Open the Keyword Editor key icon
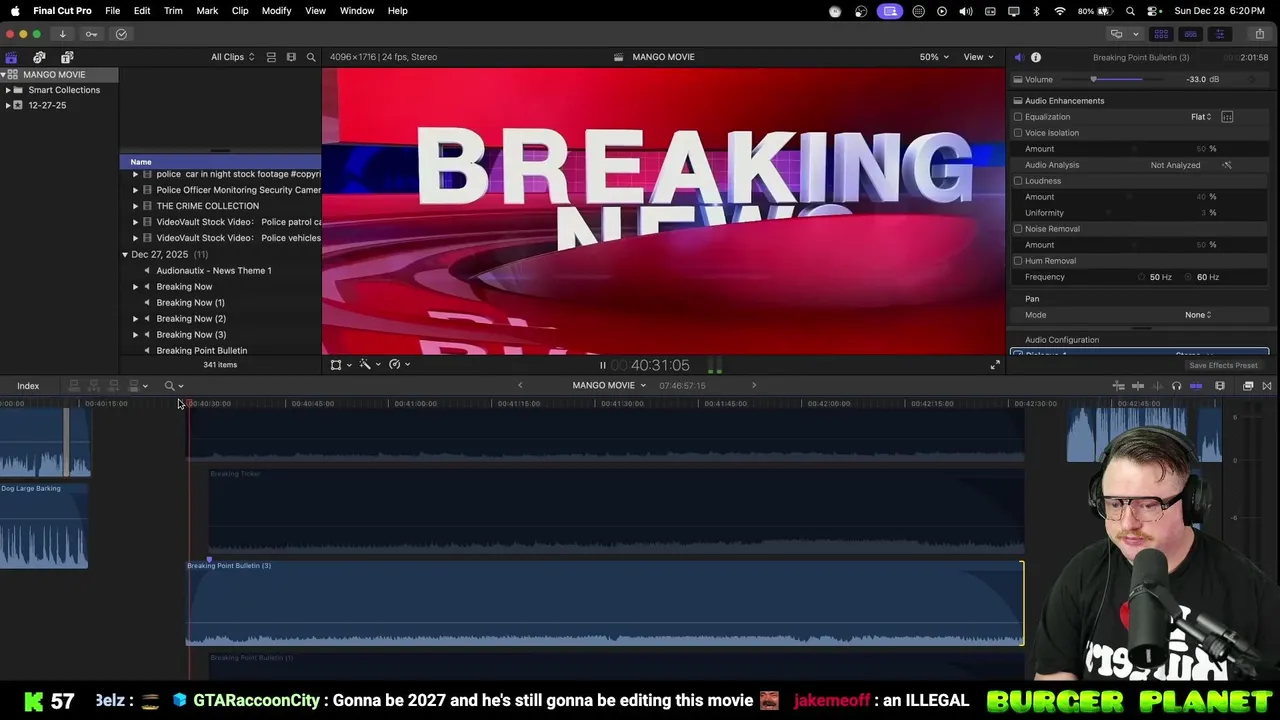Screen dimensions: 1280x720 (91, 34)
